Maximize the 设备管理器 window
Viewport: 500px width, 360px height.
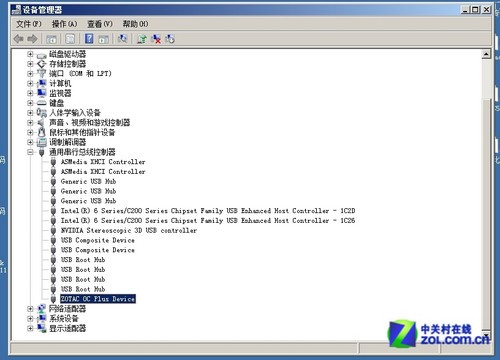pyautogui.click(x=476, y=10)
